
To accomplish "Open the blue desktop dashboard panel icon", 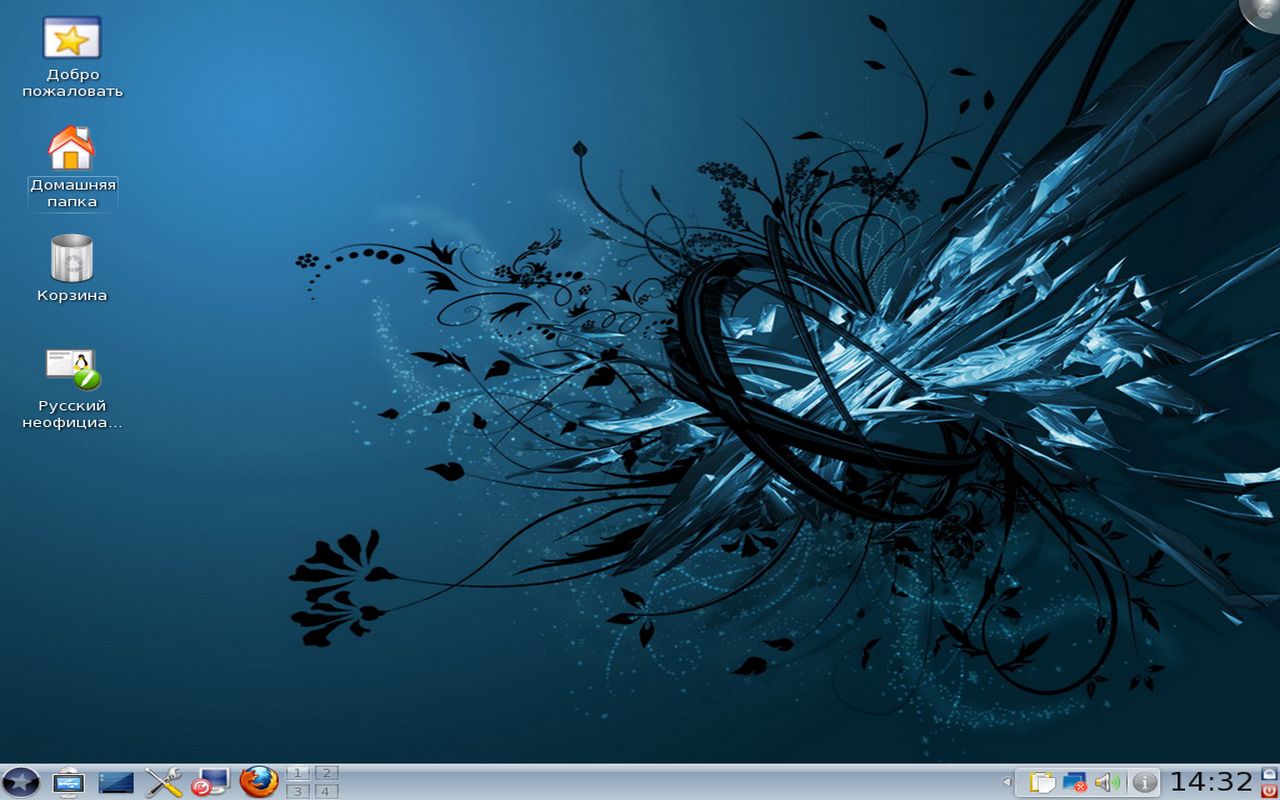I will pos(116,782).
